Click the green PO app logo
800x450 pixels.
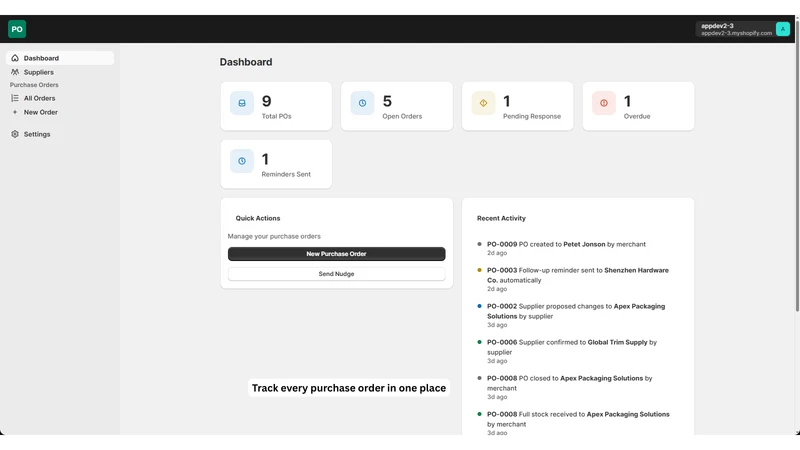coord(17,29)
